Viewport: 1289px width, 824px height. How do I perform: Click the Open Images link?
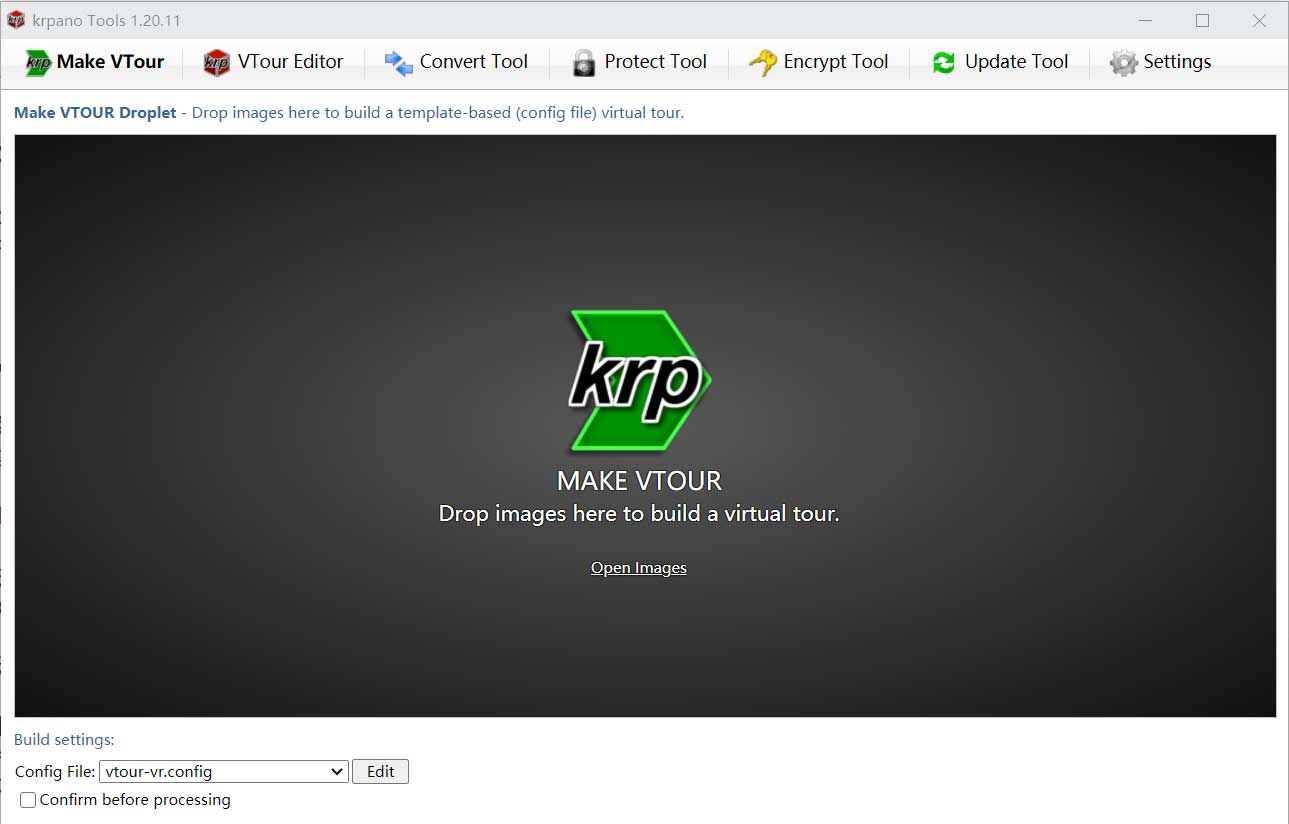(639, 568)
